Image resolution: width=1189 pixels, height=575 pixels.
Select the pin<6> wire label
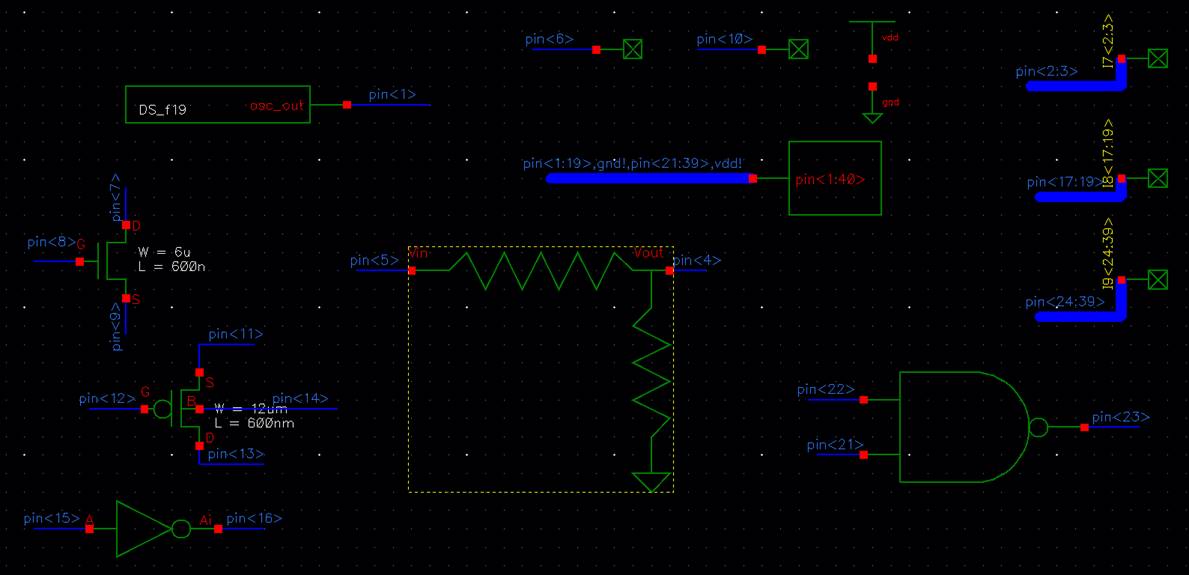tap(550, 39)
